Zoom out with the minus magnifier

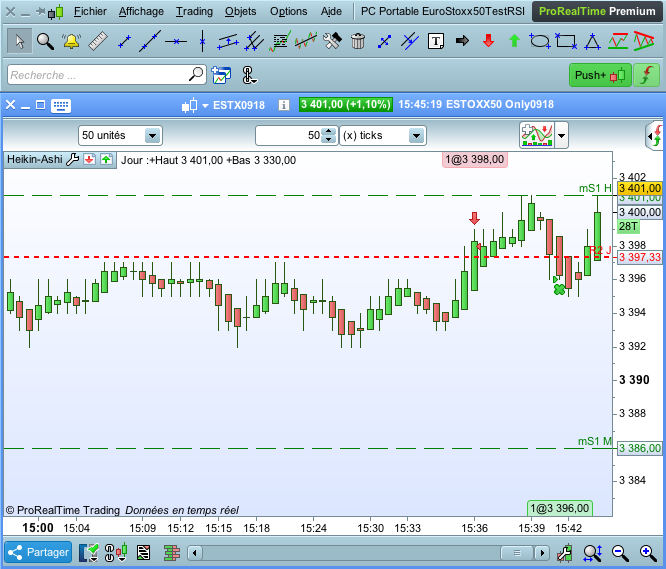pyautogui.click(x=619, y=552)
